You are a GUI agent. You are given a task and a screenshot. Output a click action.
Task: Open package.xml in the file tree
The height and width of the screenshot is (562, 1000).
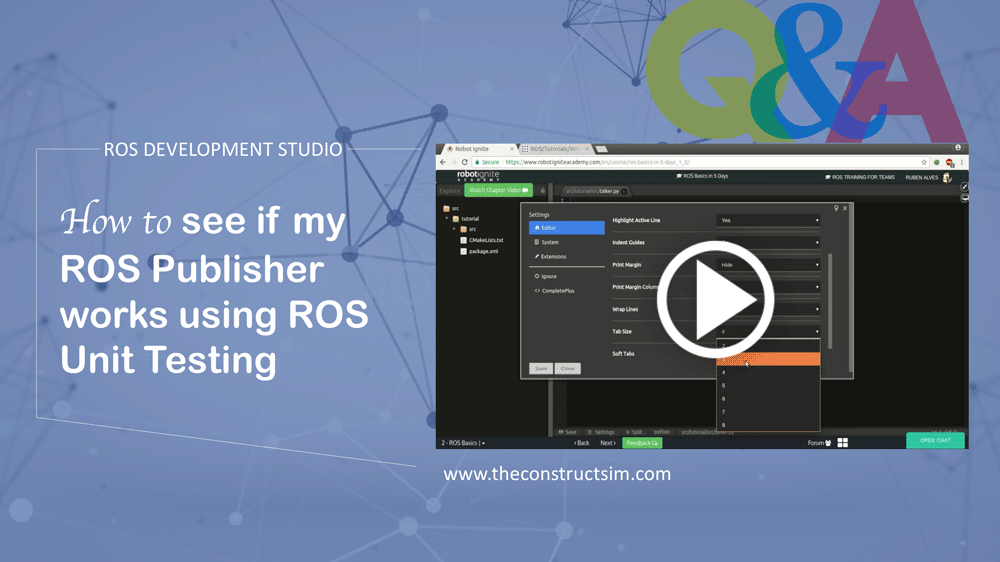coord(479,251)
